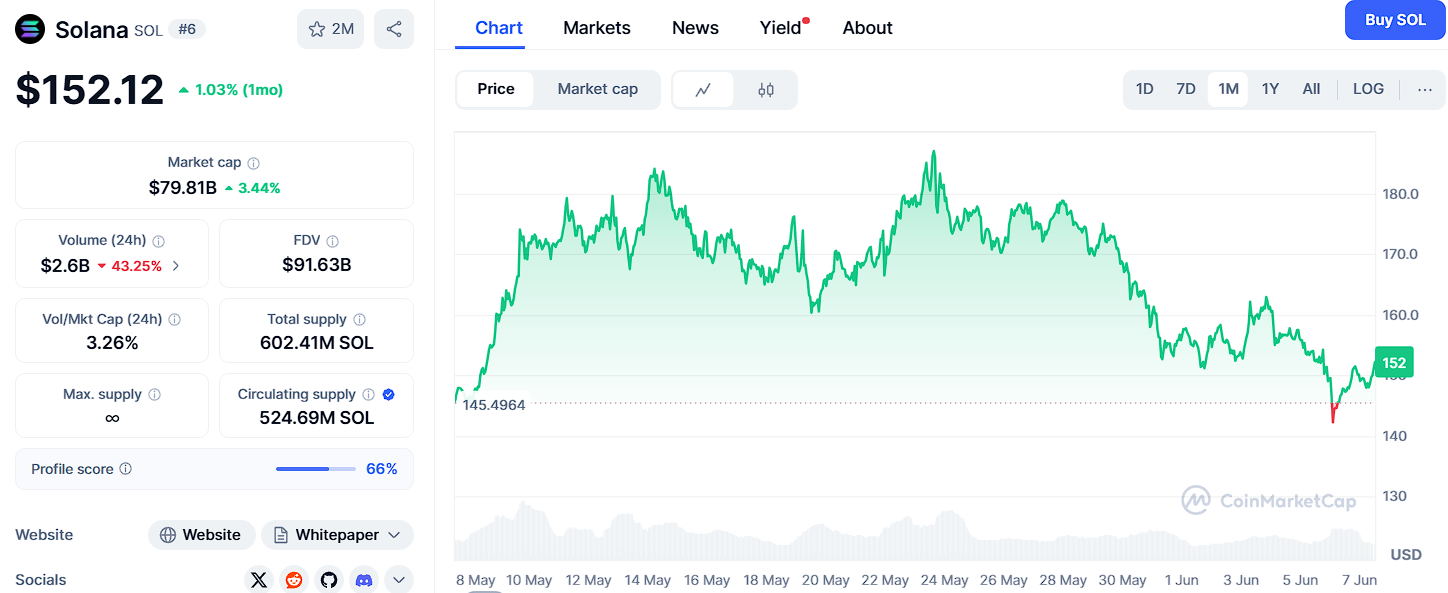Open Solana's GitHub social link

[x=329, y=580]
